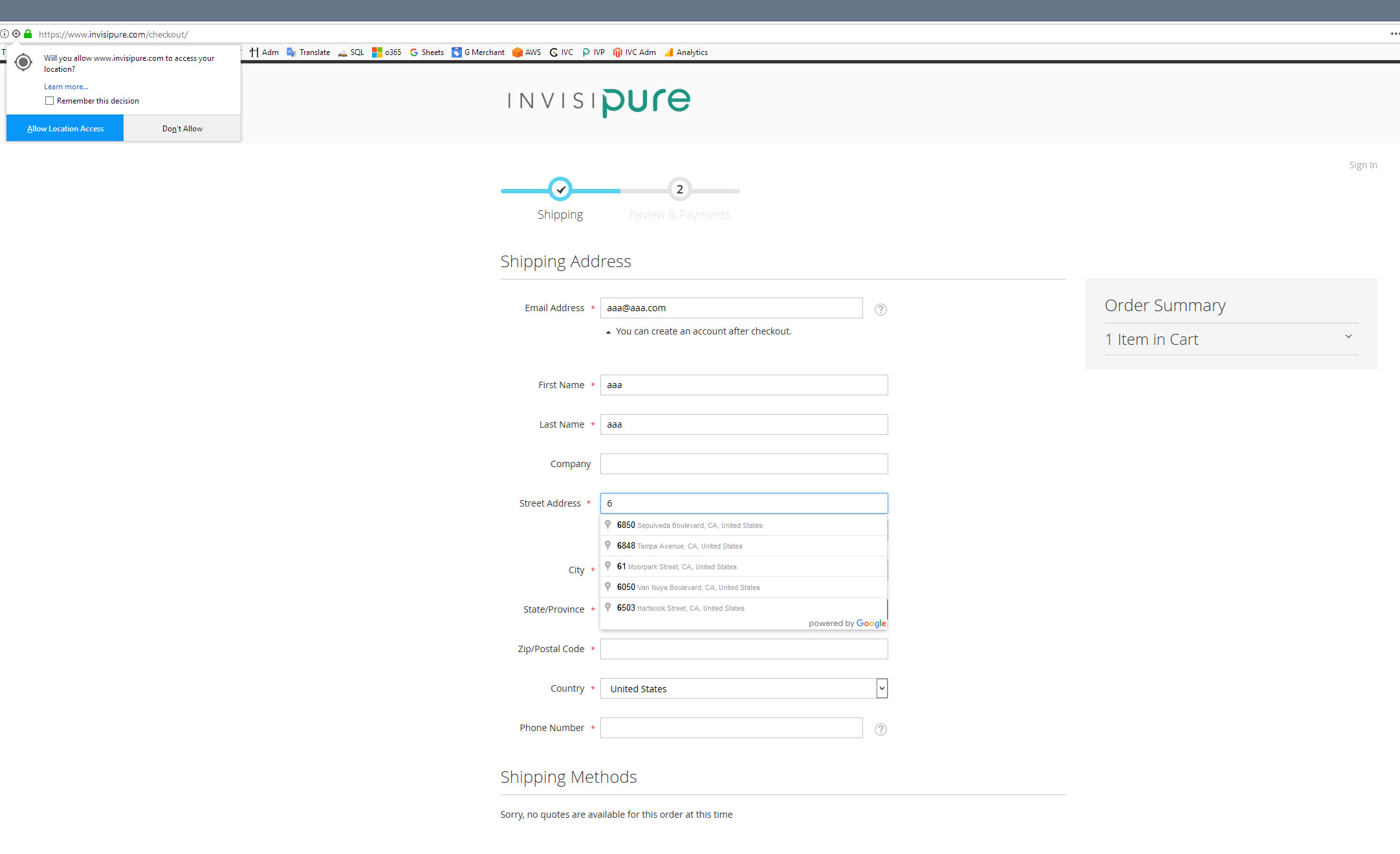The width and height of the screenshot is (1400, 854).
Task: Open the AWS bookmark
Action: pos(526,52)
